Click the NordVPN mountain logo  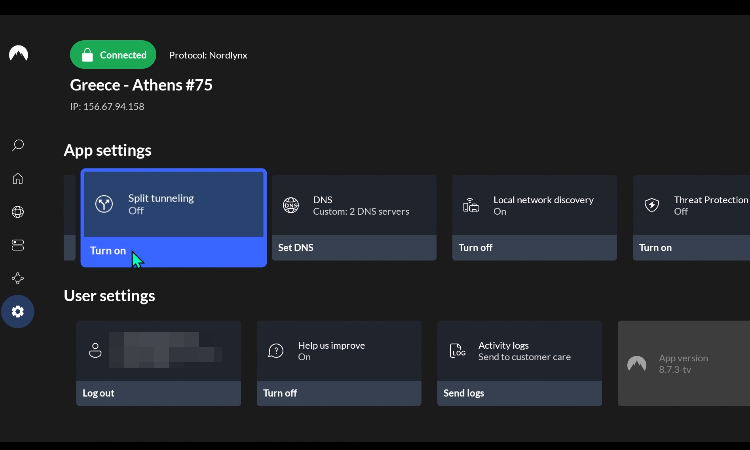18,53
